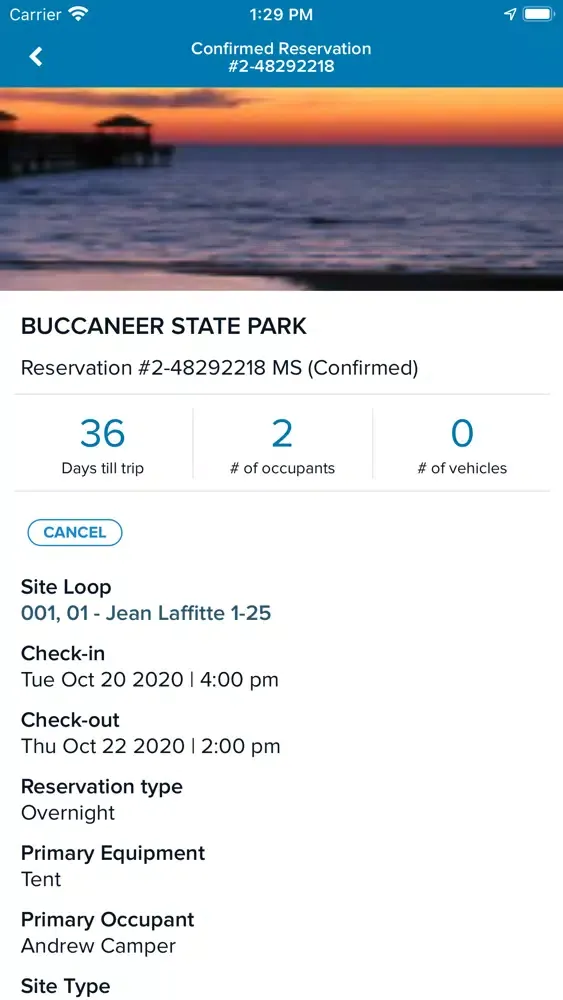The width and height of the screenshot is (563, 1000).
Task: Tap the Andrew Camper occupant name
Action: 98,945
